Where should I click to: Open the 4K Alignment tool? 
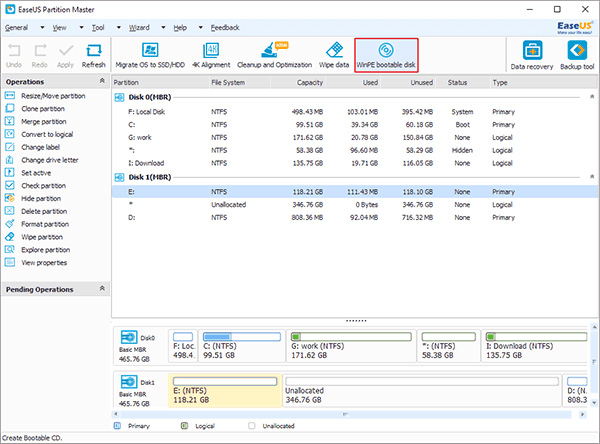pos(210,53)
